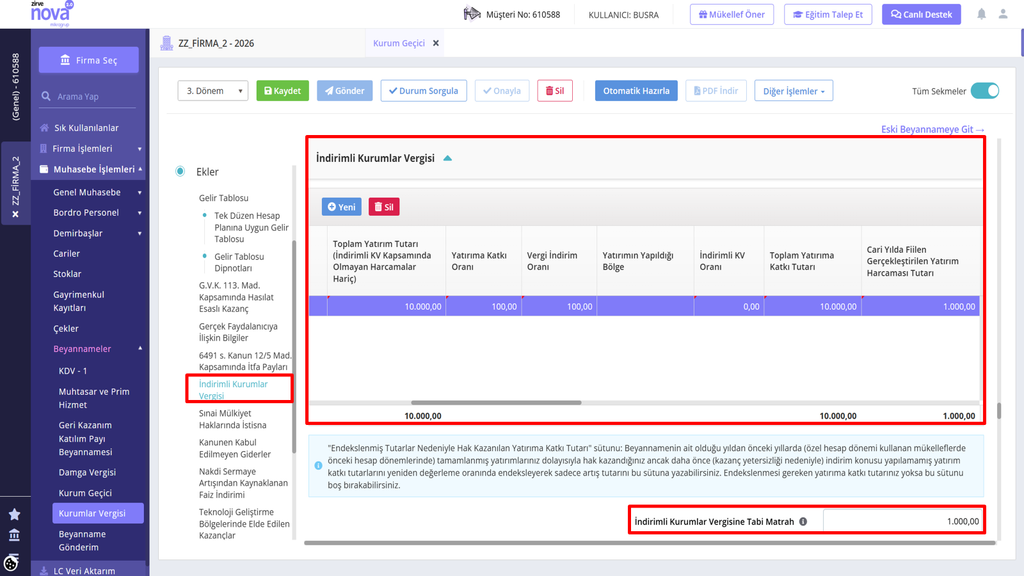Image resolution: width=1024 pixels, height=576 pixels.
Task: Follow Eski Beyannameye Git link
Action: point(933,129)
